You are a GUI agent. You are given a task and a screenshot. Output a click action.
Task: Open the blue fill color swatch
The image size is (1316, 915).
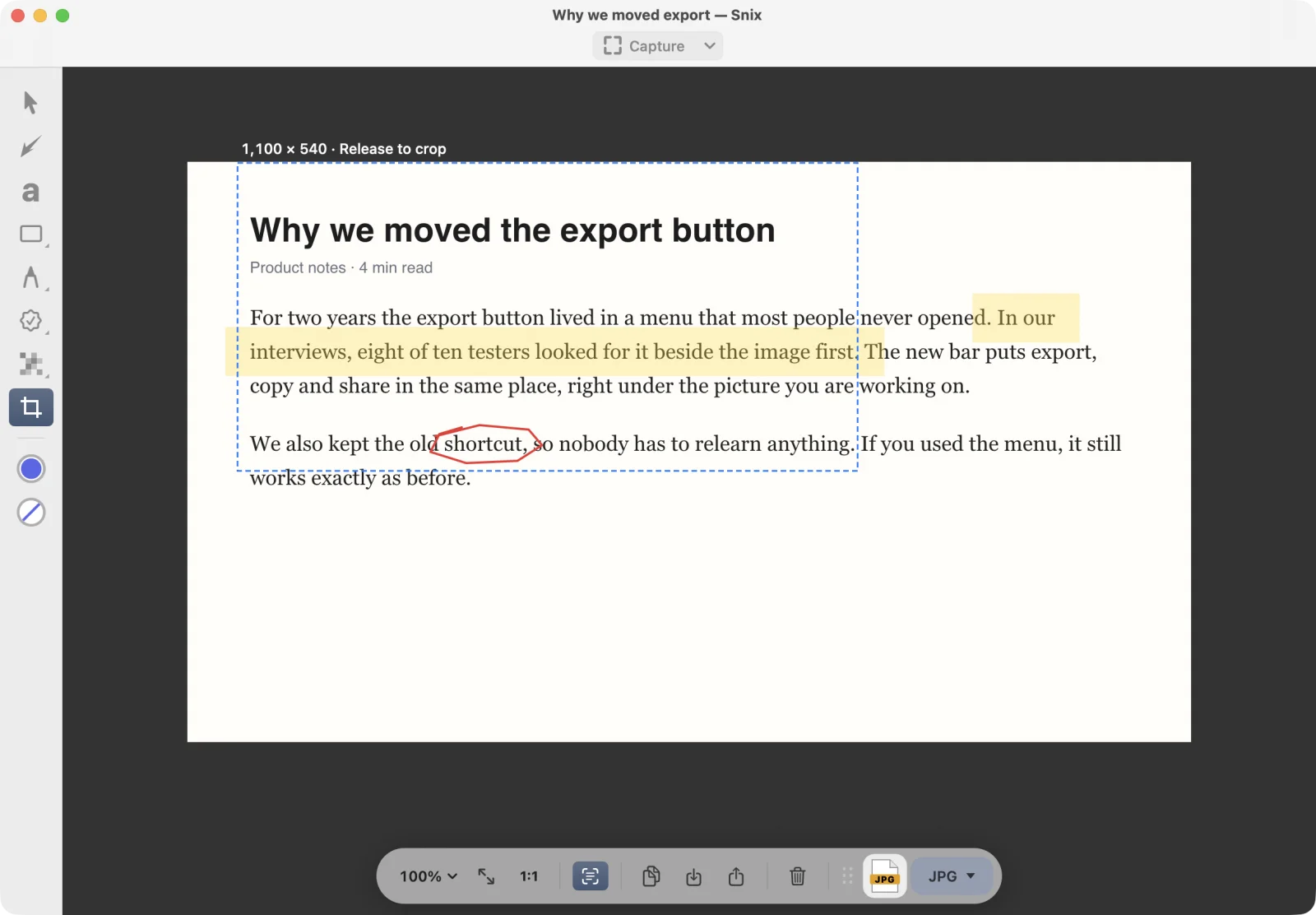pyautogui.click(x=31, y=469)
